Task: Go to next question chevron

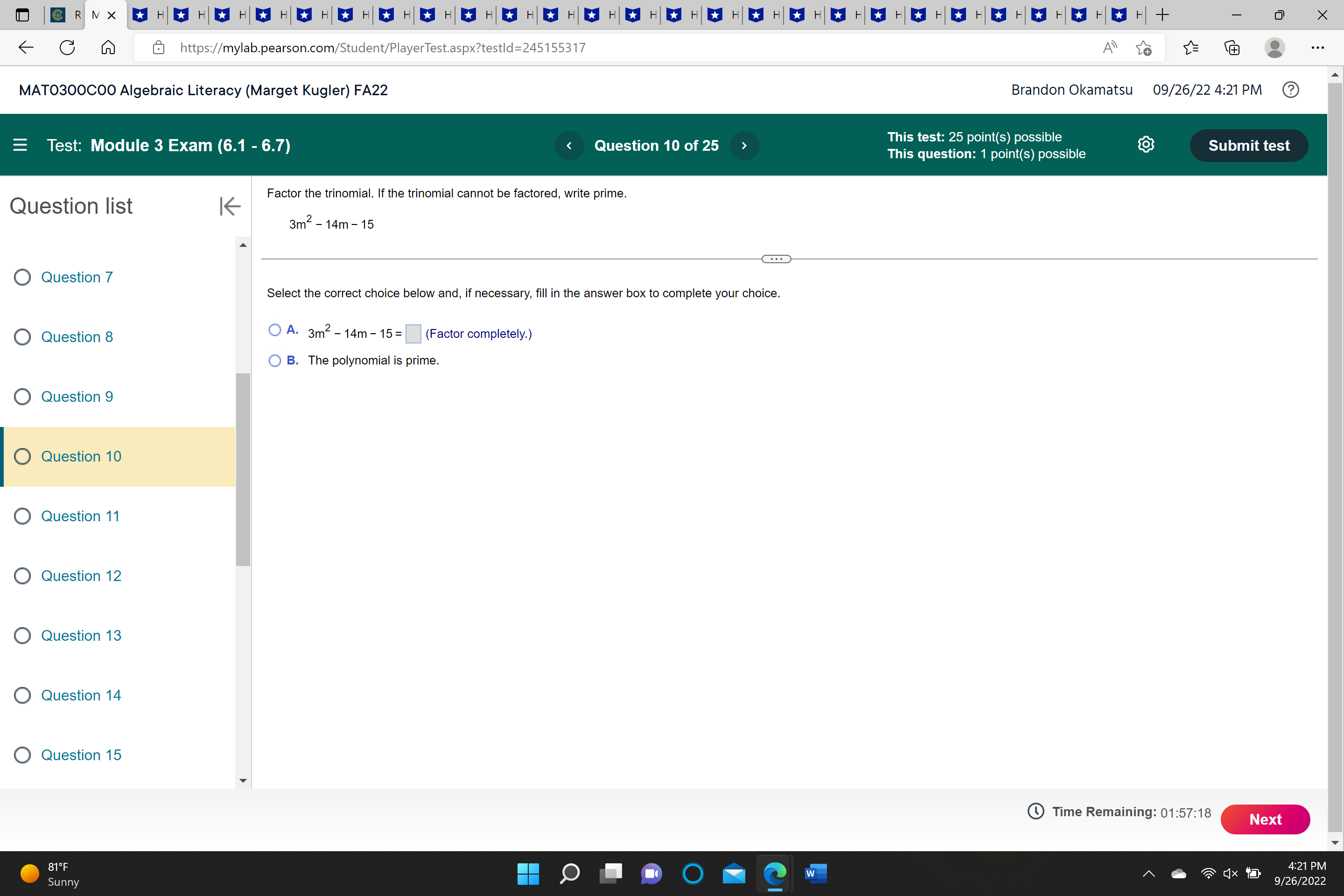Action: pos(744,146)
